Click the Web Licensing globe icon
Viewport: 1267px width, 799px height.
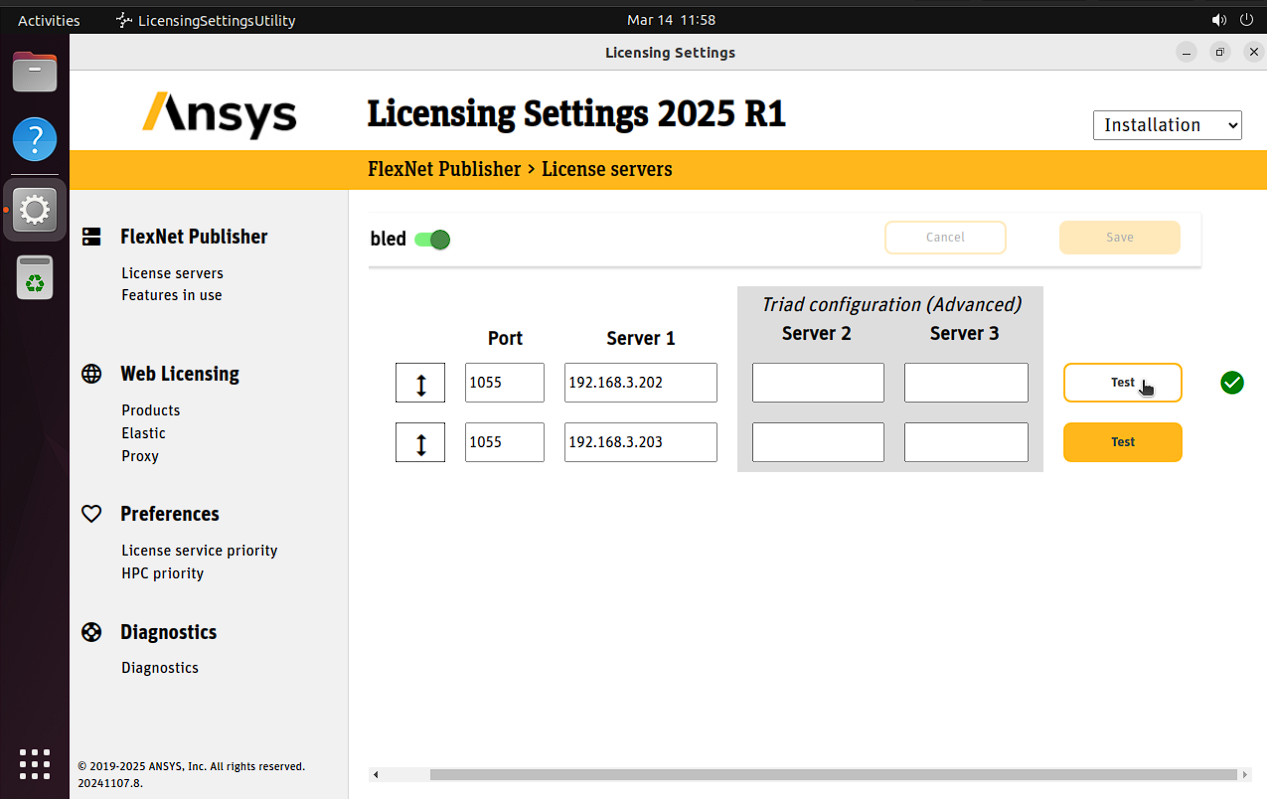[91, 374]
